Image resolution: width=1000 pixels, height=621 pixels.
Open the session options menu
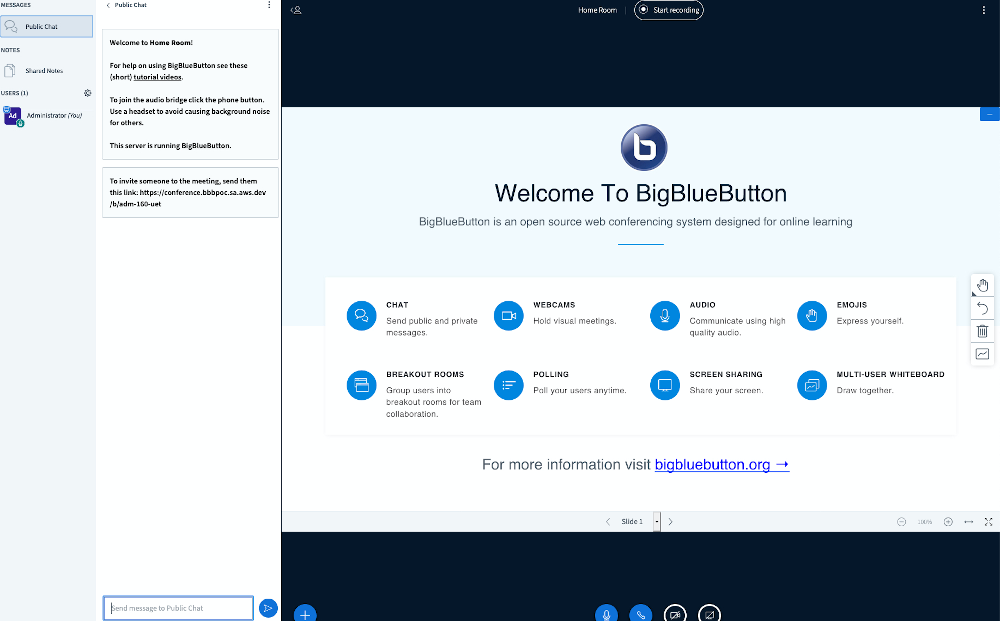coord(984,10)
